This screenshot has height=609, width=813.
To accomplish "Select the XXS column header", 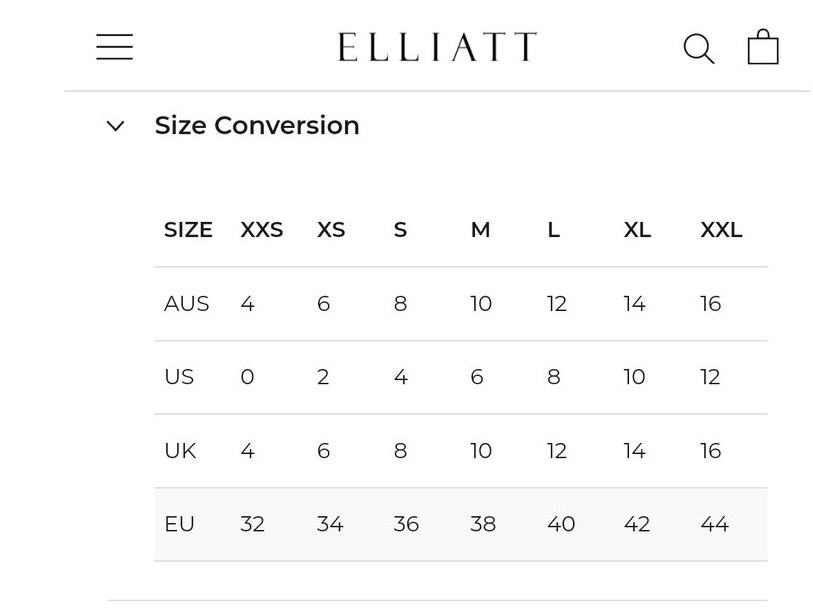I will click(262, 230).
